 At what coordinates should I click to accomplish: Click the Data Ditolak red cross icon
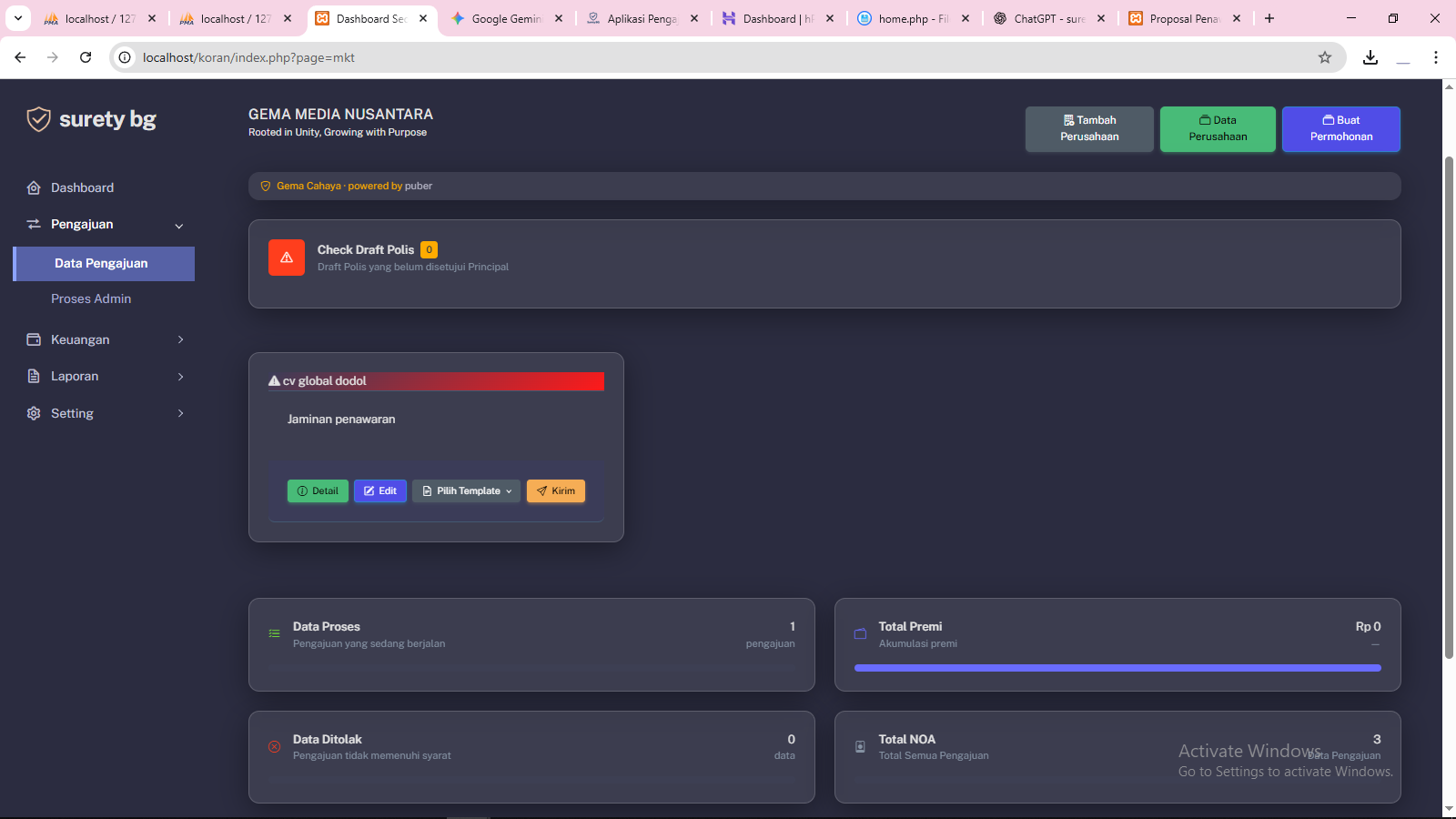pyautogui.click(x=274, y=747)
